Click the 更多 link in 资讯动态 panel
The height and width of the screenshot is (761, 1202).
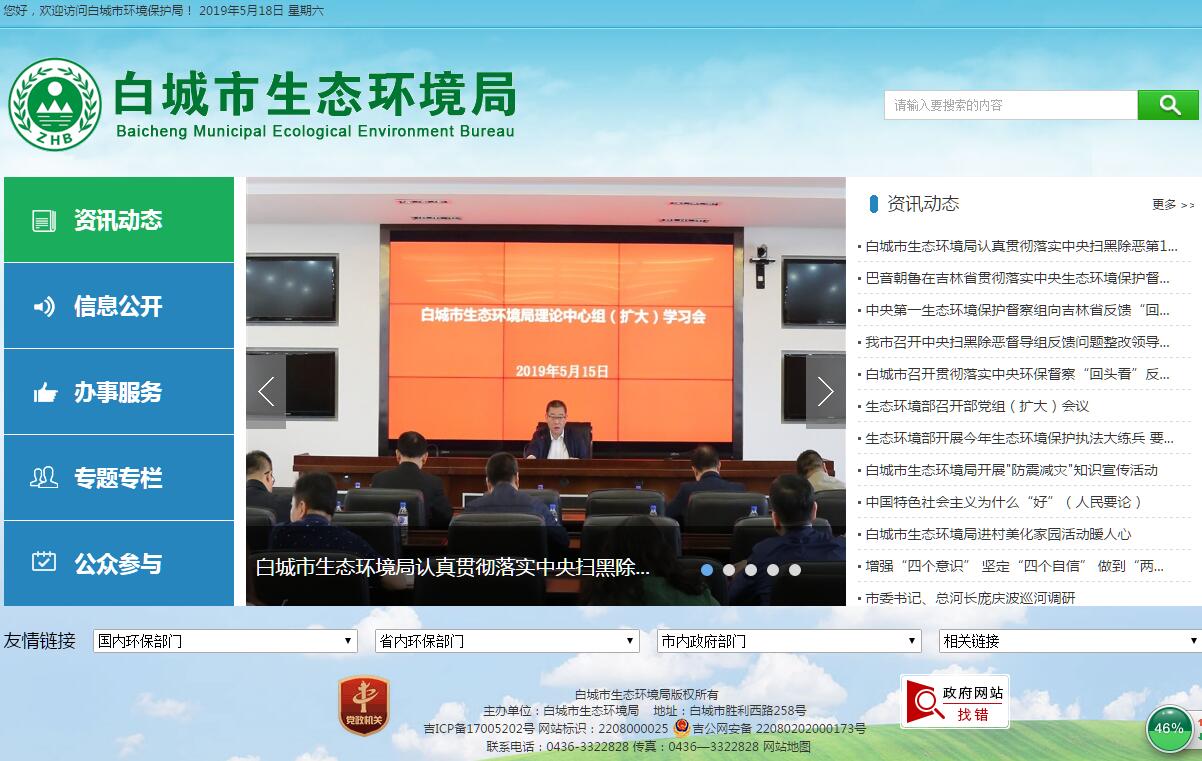[1172, 205]
